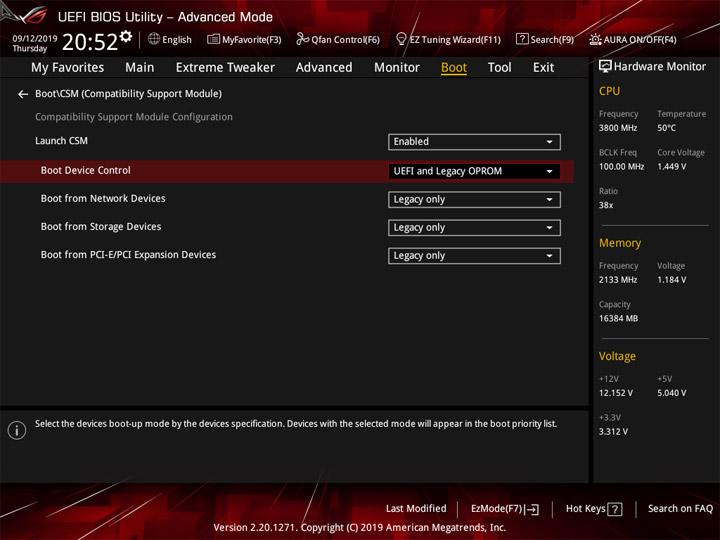Click the Hot Keys question mark box
Screen dimensions: 720x540
(x=615, y=509)
